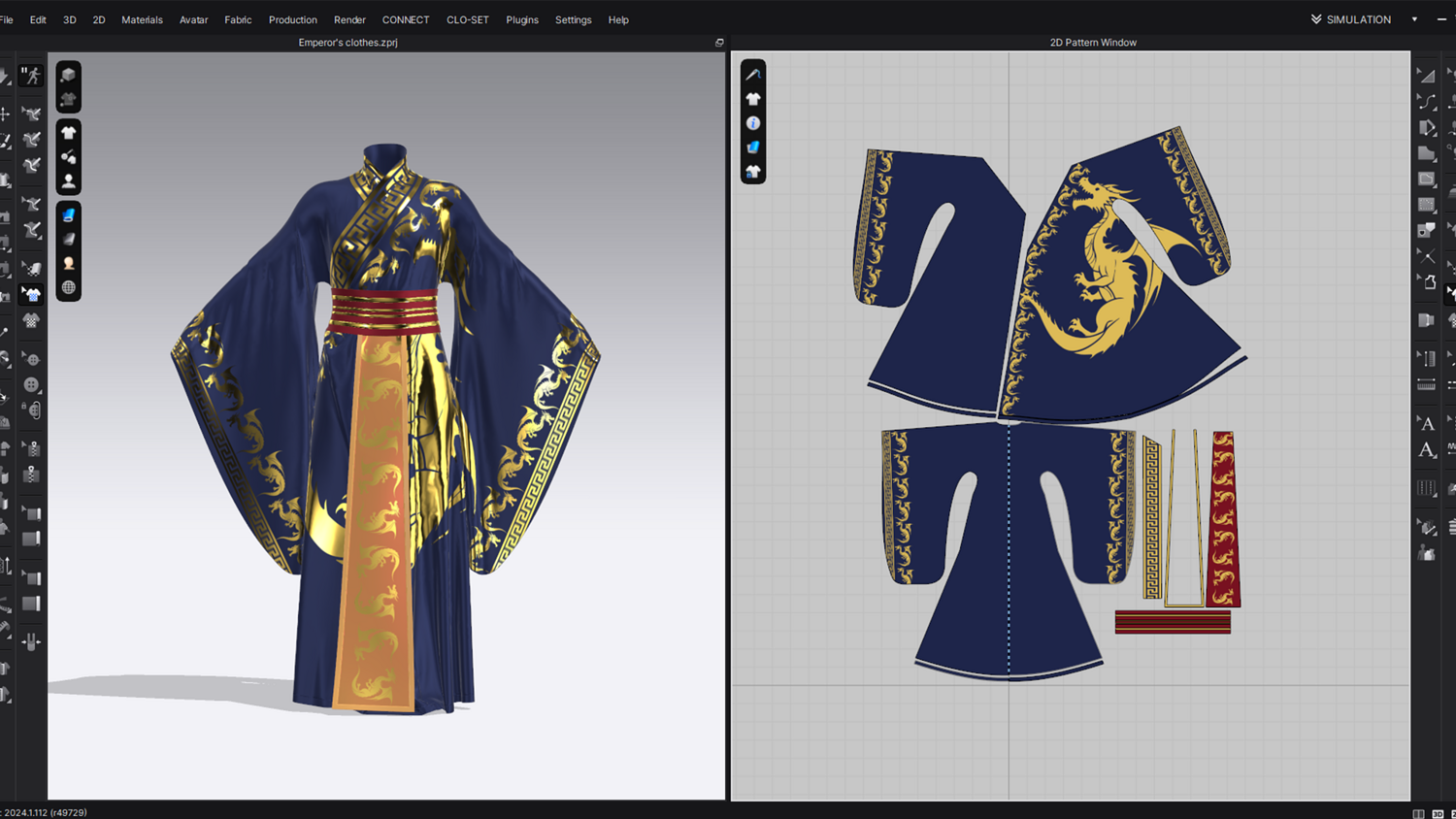Select the ruler measurement tool in 2D toolbar
Screen dimensions: 1456x819
(1426, 385)
